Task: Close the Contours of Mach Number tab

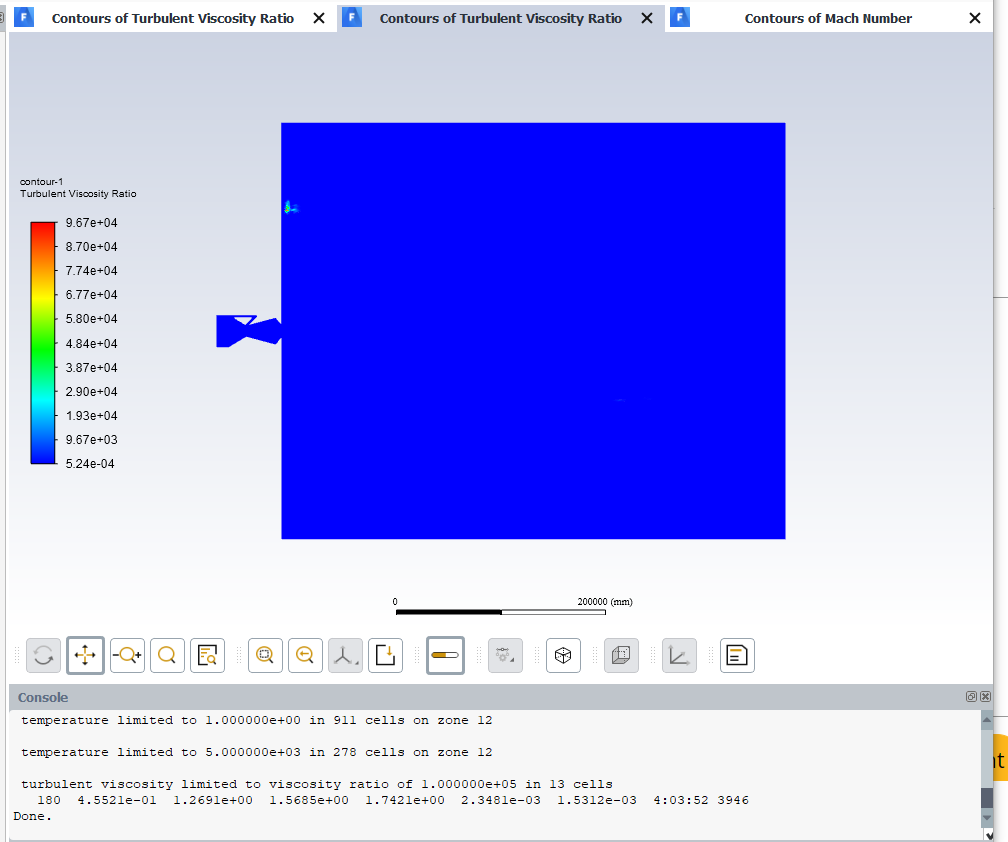Action: pos(975,19)
